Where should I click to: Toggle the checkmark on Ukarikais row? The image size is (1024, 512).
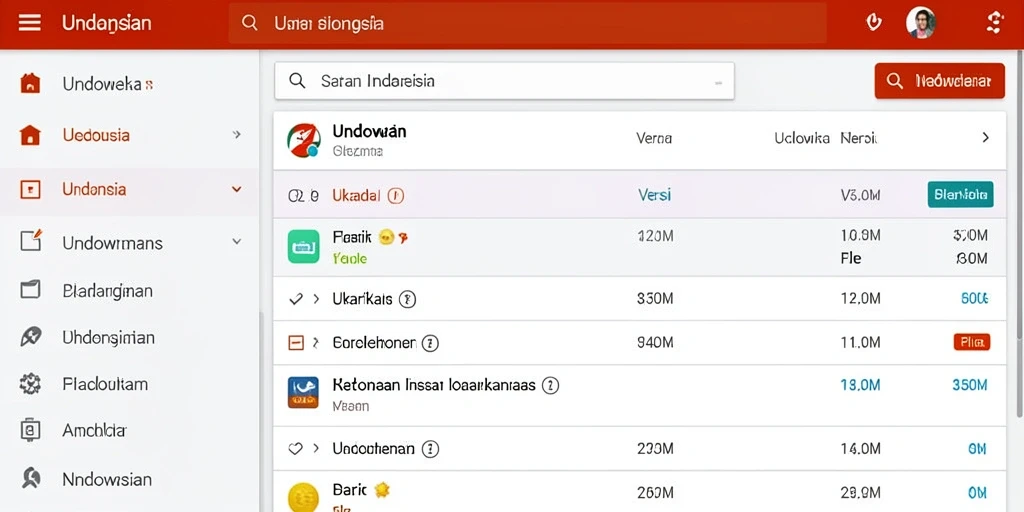296,299
